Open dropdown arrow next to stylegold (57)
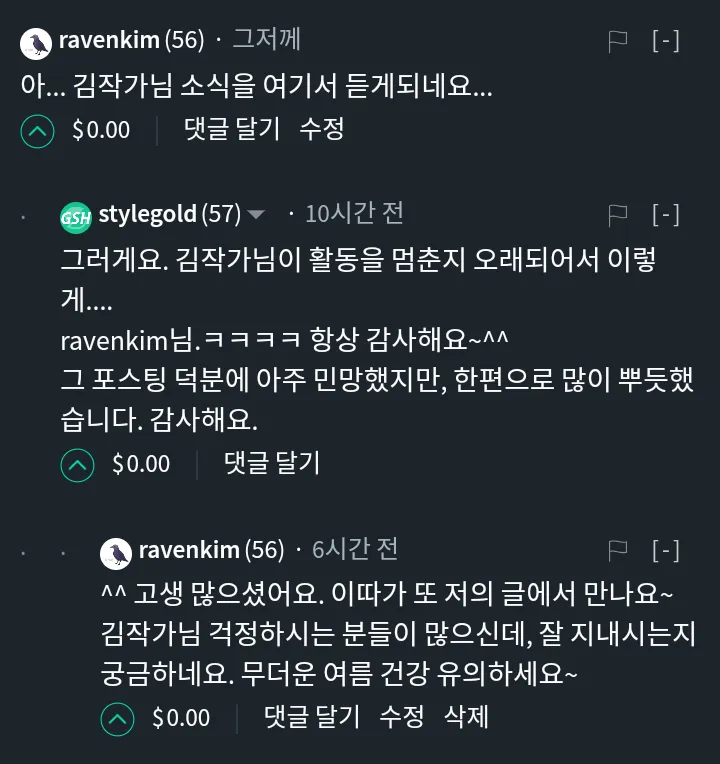Viewport: 720px width, 764px height. click(256, 215)
